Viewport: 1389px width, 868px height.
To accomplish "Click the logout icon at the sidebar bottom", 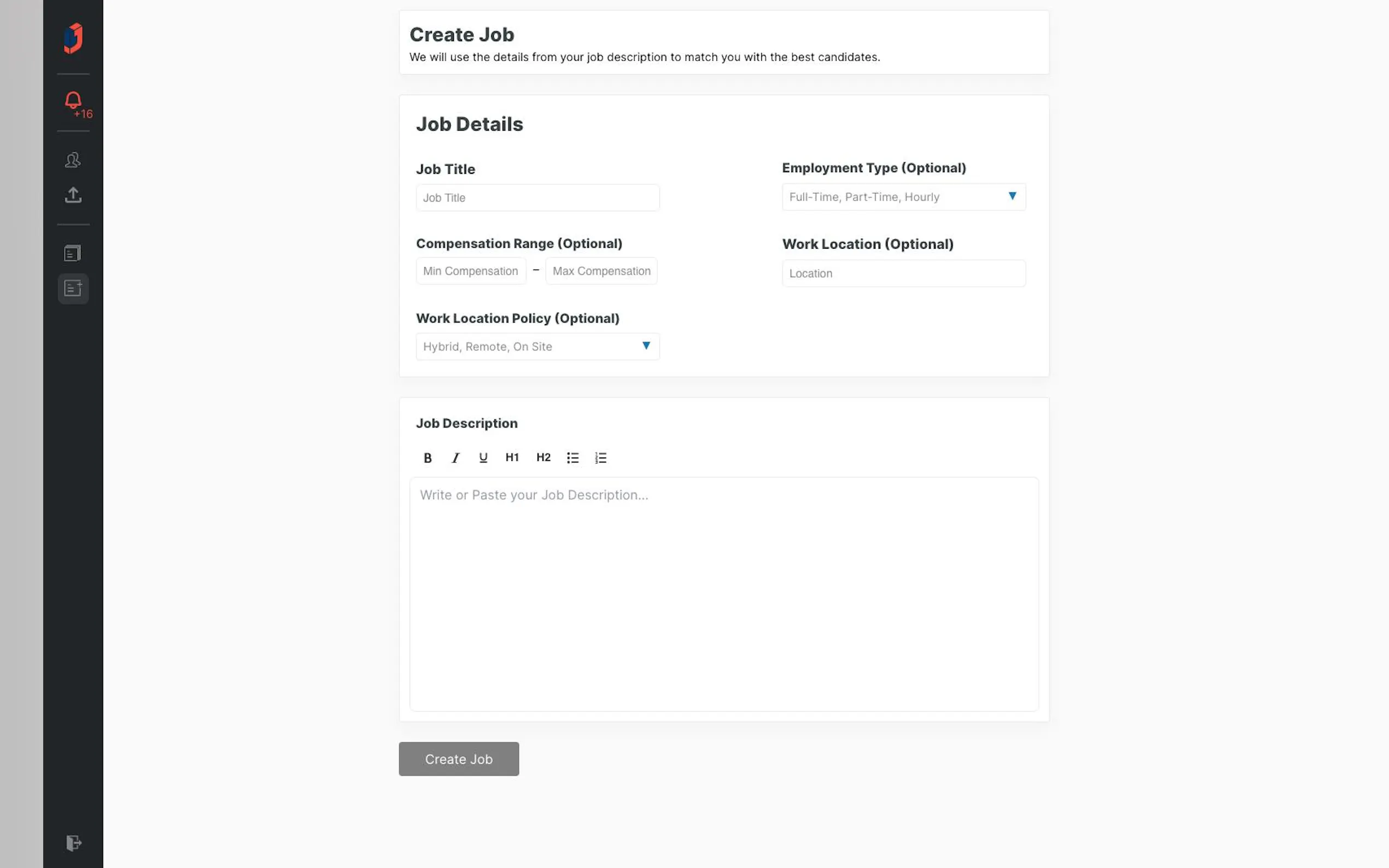I will click(73, 843).
